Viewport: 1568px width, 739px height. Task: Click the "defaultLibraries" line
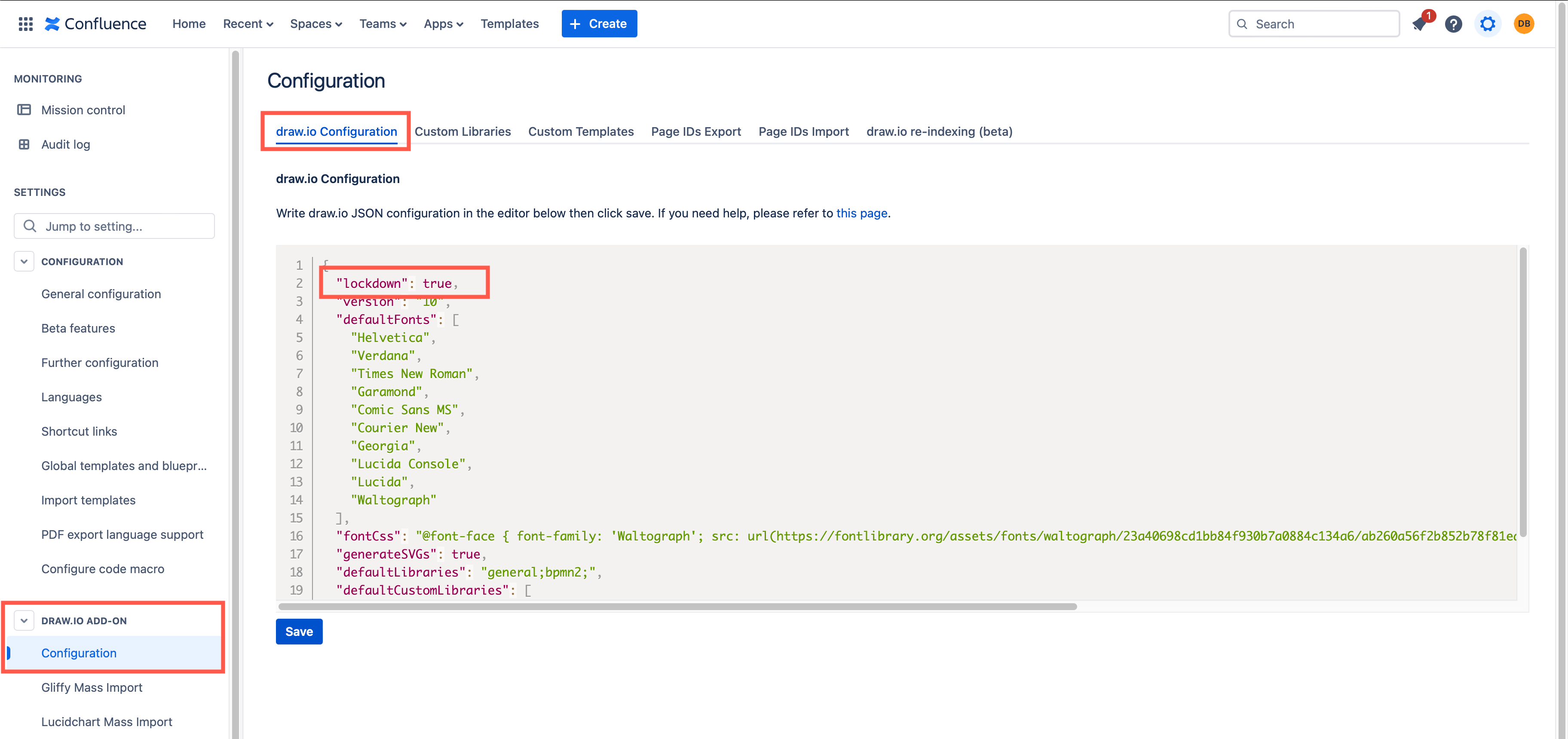point(469,572)
